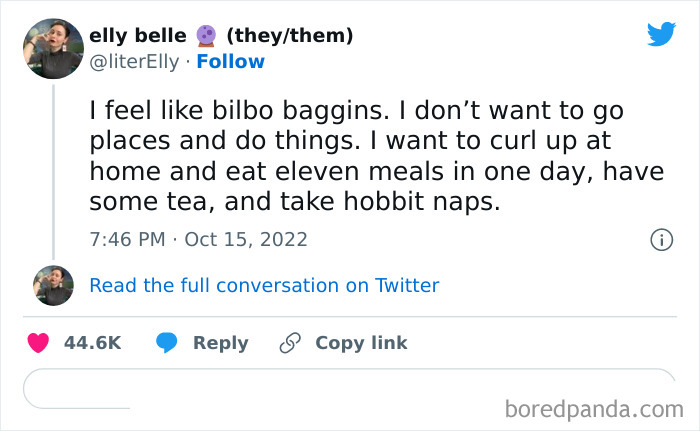Click the blue reply speech bubble icon
The width and height of the screenshot is (700, 431).
point(167,342)
